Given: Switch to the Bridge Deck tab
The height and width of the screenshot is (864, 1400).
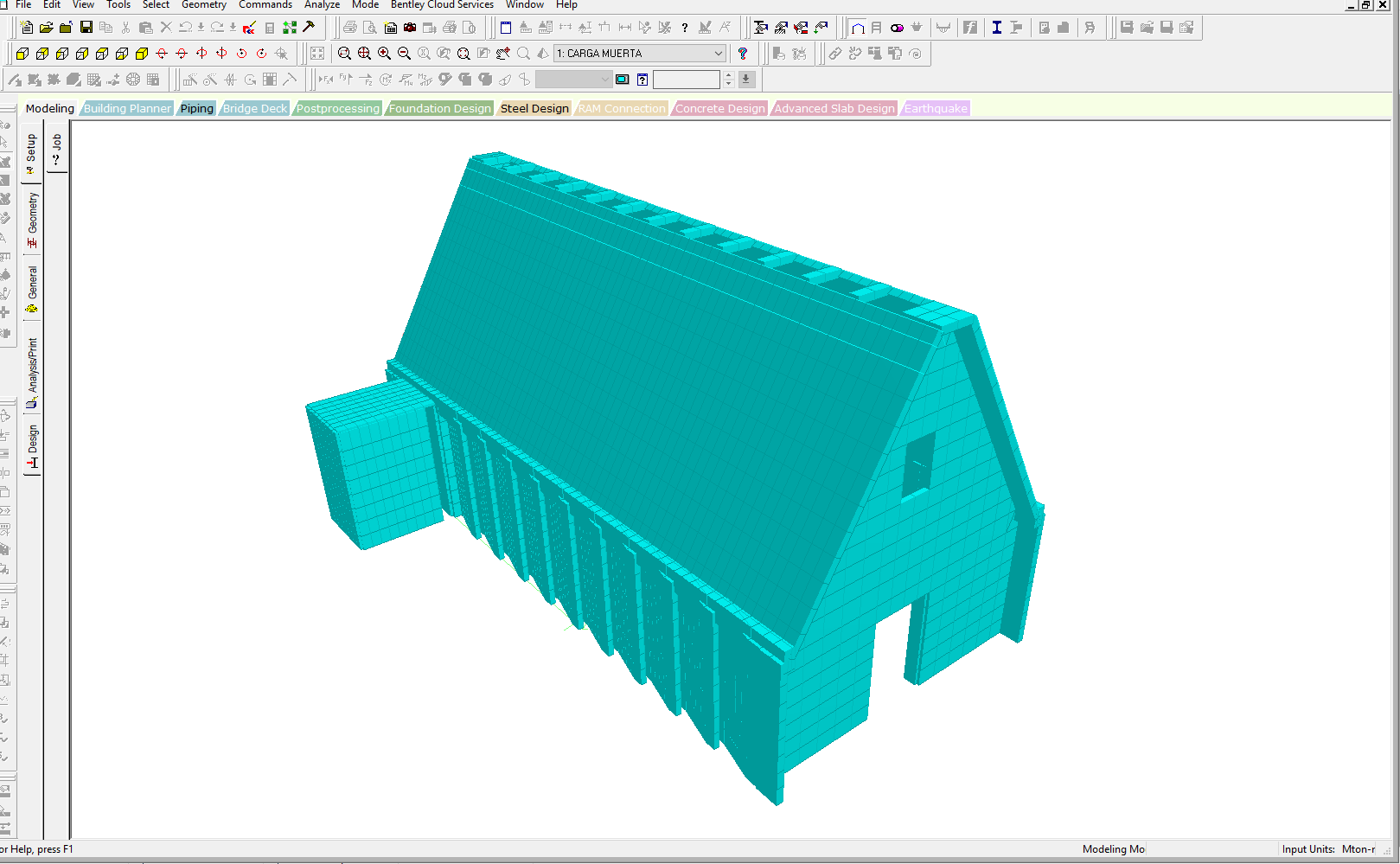Looking at the screenshot, I should (255, 108).
